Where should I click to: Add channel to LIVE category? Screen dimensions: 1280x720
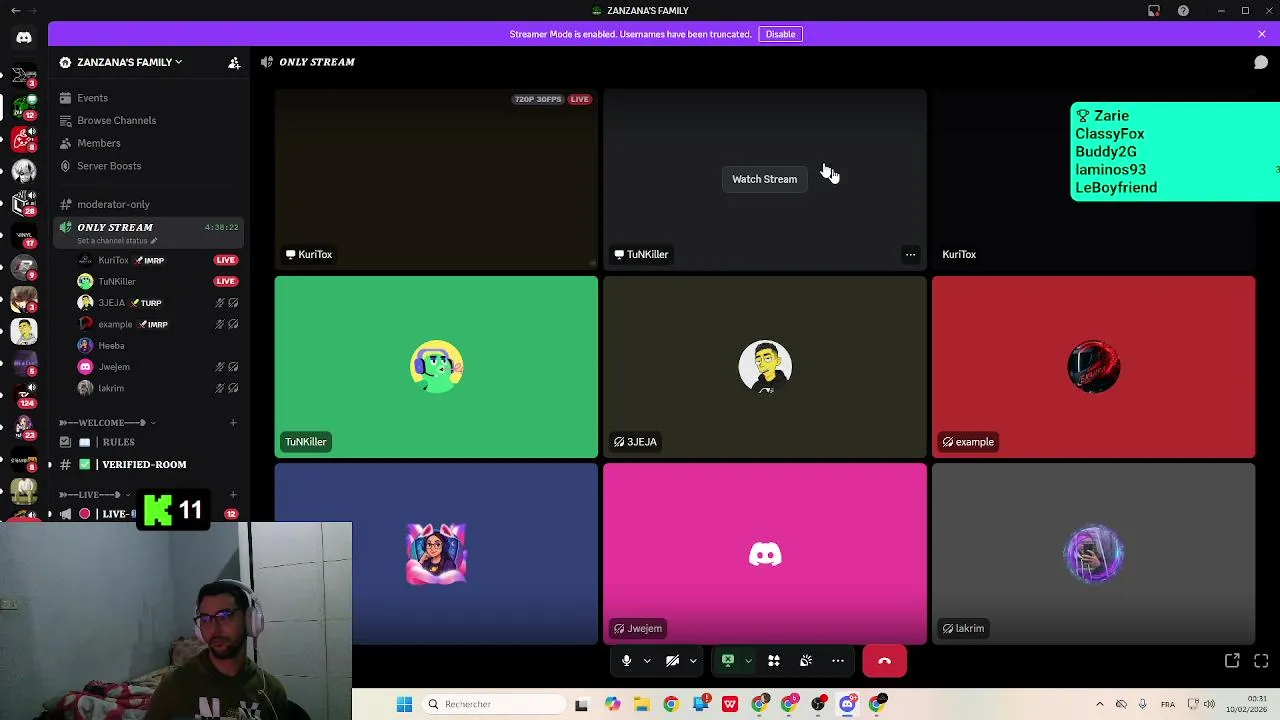(233, 494)
